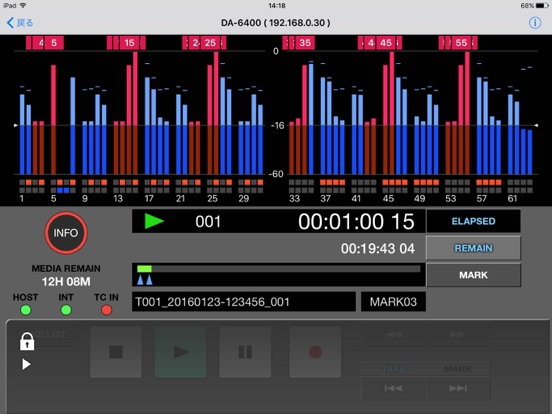Skip to the next take or mark button
The width and height of the screenshot is (552, 414).
point(457,388)
